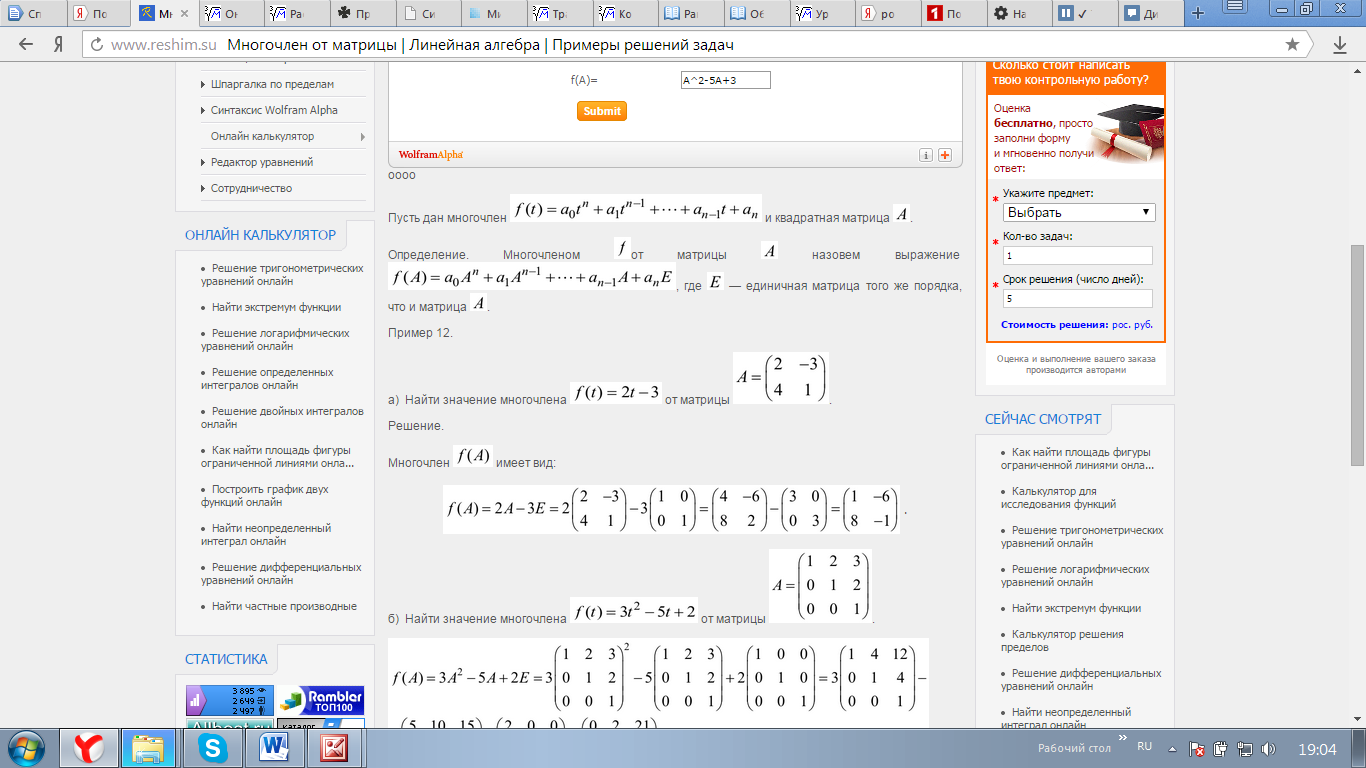Click the taskbar clock showing 19:04
Viewport: 1366px width, 768px height.
tap(1317, 749)
